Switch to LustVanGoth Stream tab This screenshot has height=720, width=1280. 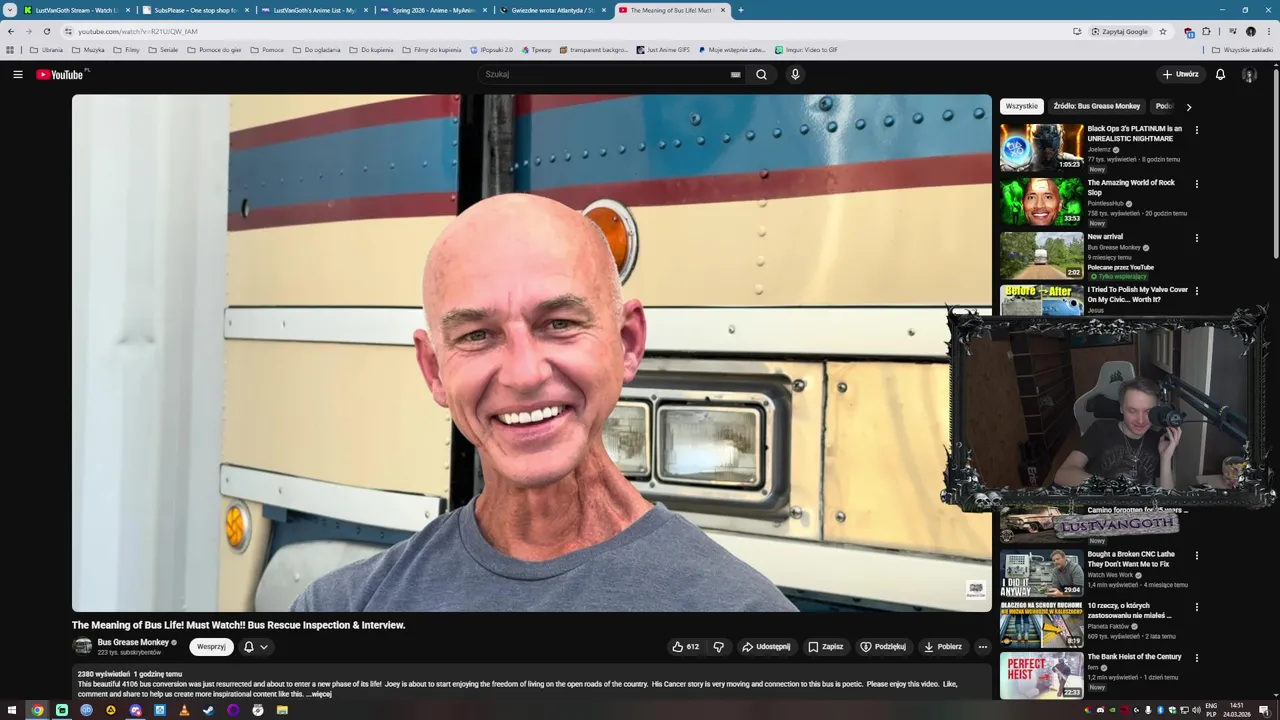click(x=77, y=10)
